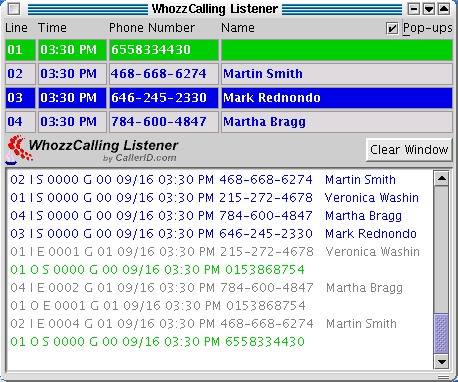Click the 03:30 PM time cell of line 01
Screen dimensions: 458x382
pos(72,50)
